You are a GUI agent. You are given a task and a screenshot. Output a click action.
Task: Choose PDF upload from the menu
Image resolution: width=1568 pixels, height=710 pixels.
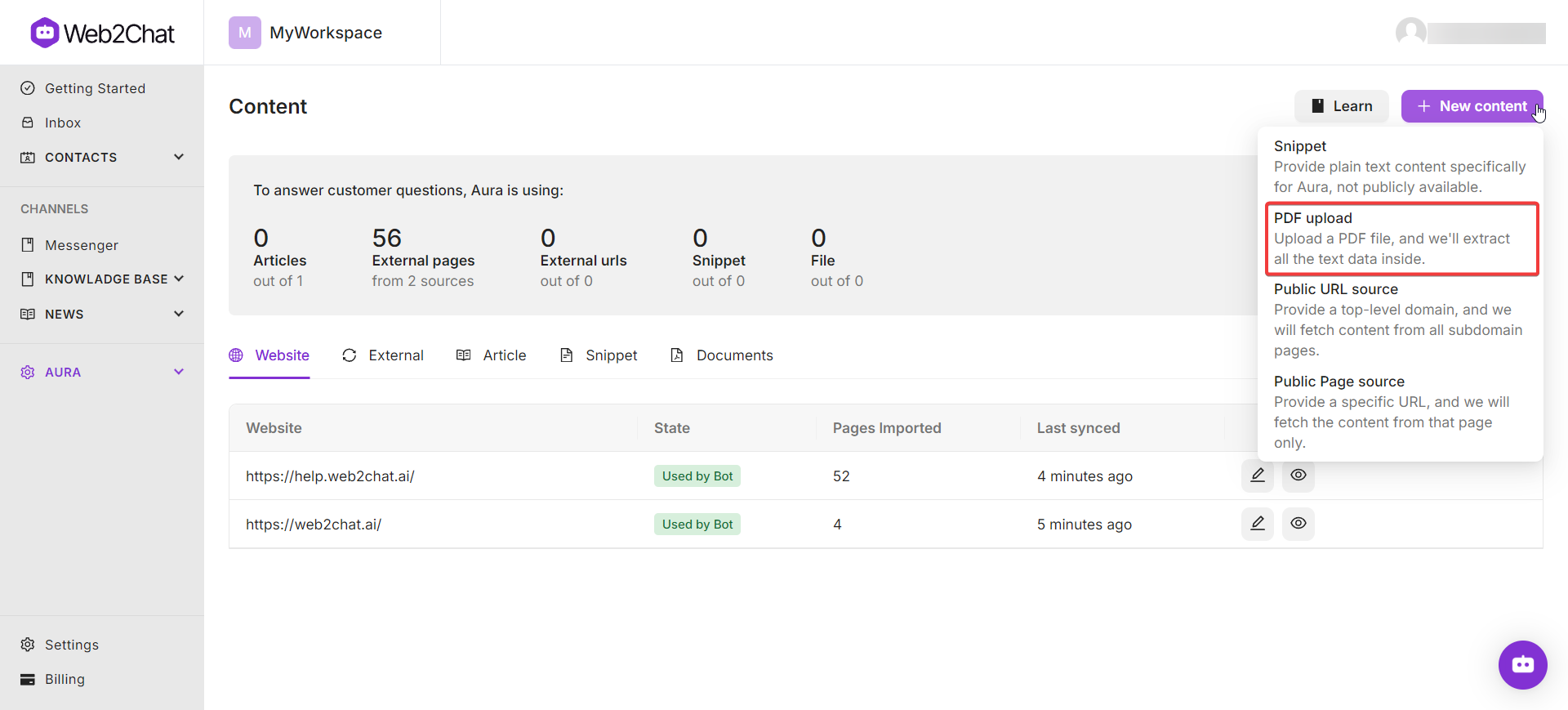(1401, 239)
